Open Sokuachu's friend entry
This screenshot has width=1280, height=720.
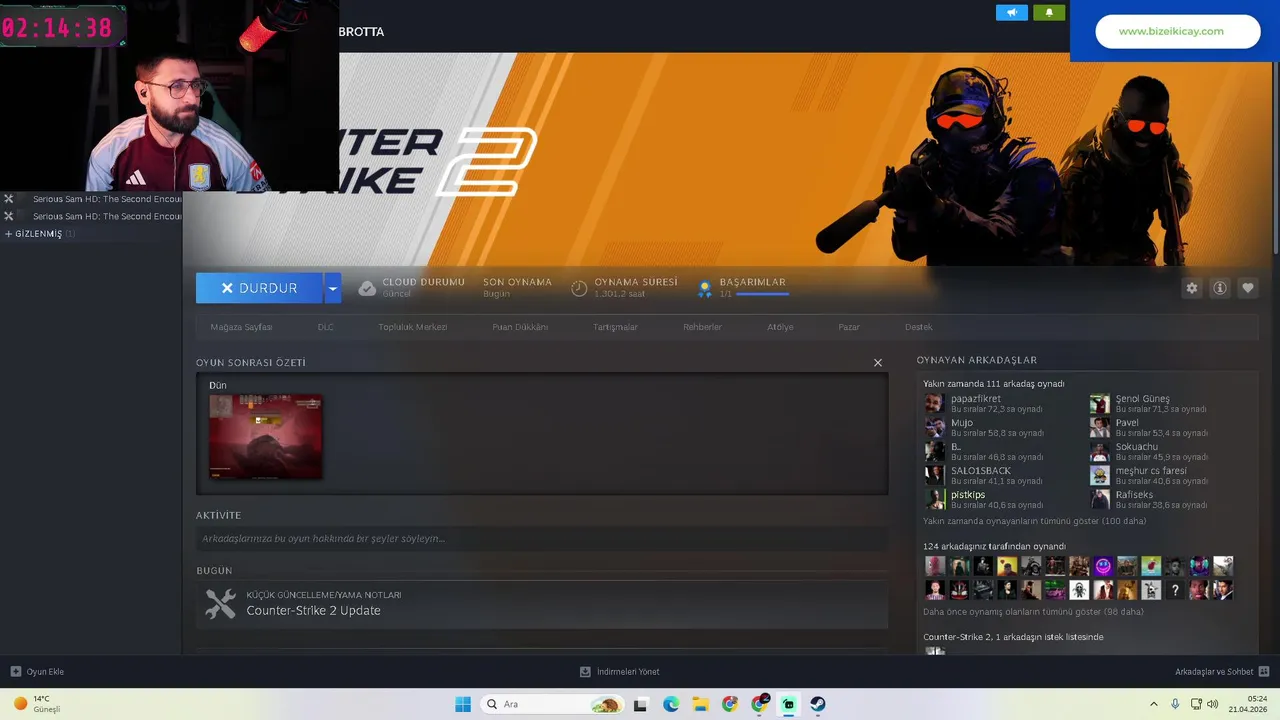(x=1148, y=451)
